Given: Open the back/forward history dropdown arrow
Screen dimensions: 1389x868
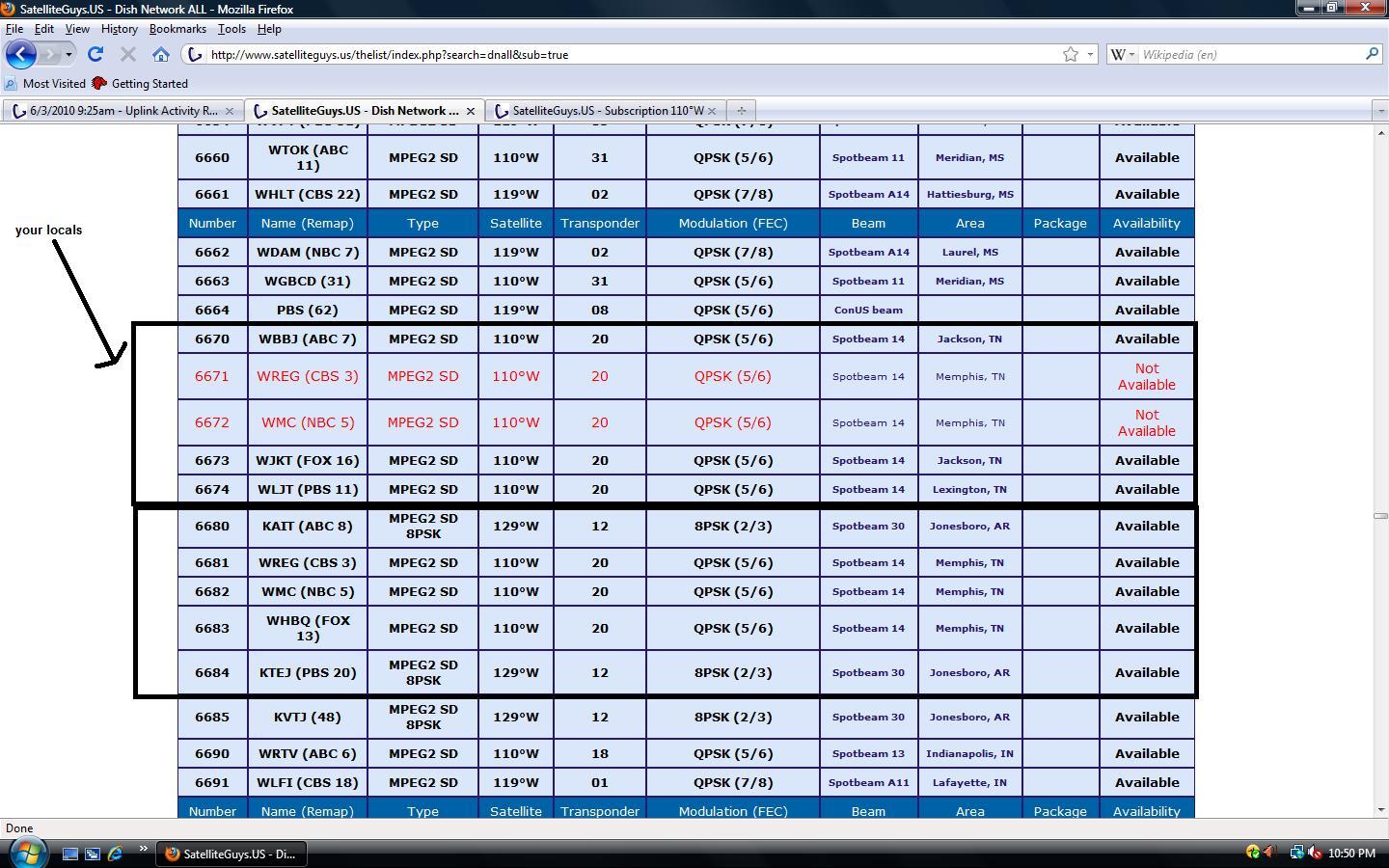Looking at the screenshot, I should pyautogui.click(x=68, y=55).
